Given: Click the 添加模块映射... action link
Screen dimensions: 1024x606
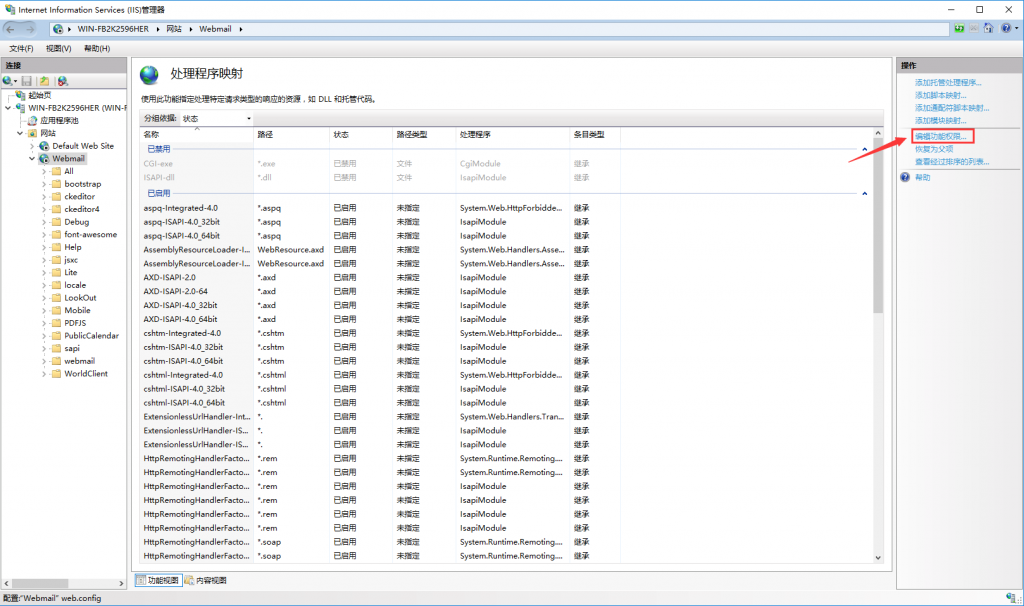Looking at the screenshot, I should [940, 121].
